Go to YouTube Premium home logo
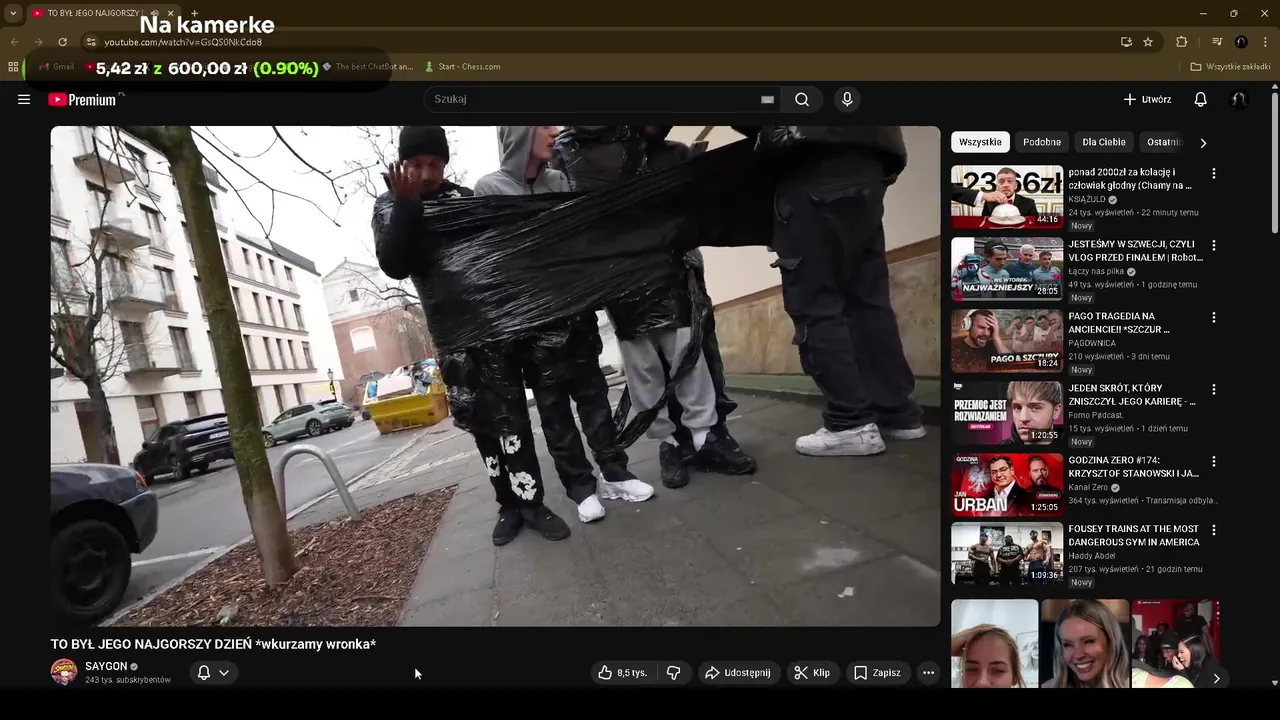 82,99
